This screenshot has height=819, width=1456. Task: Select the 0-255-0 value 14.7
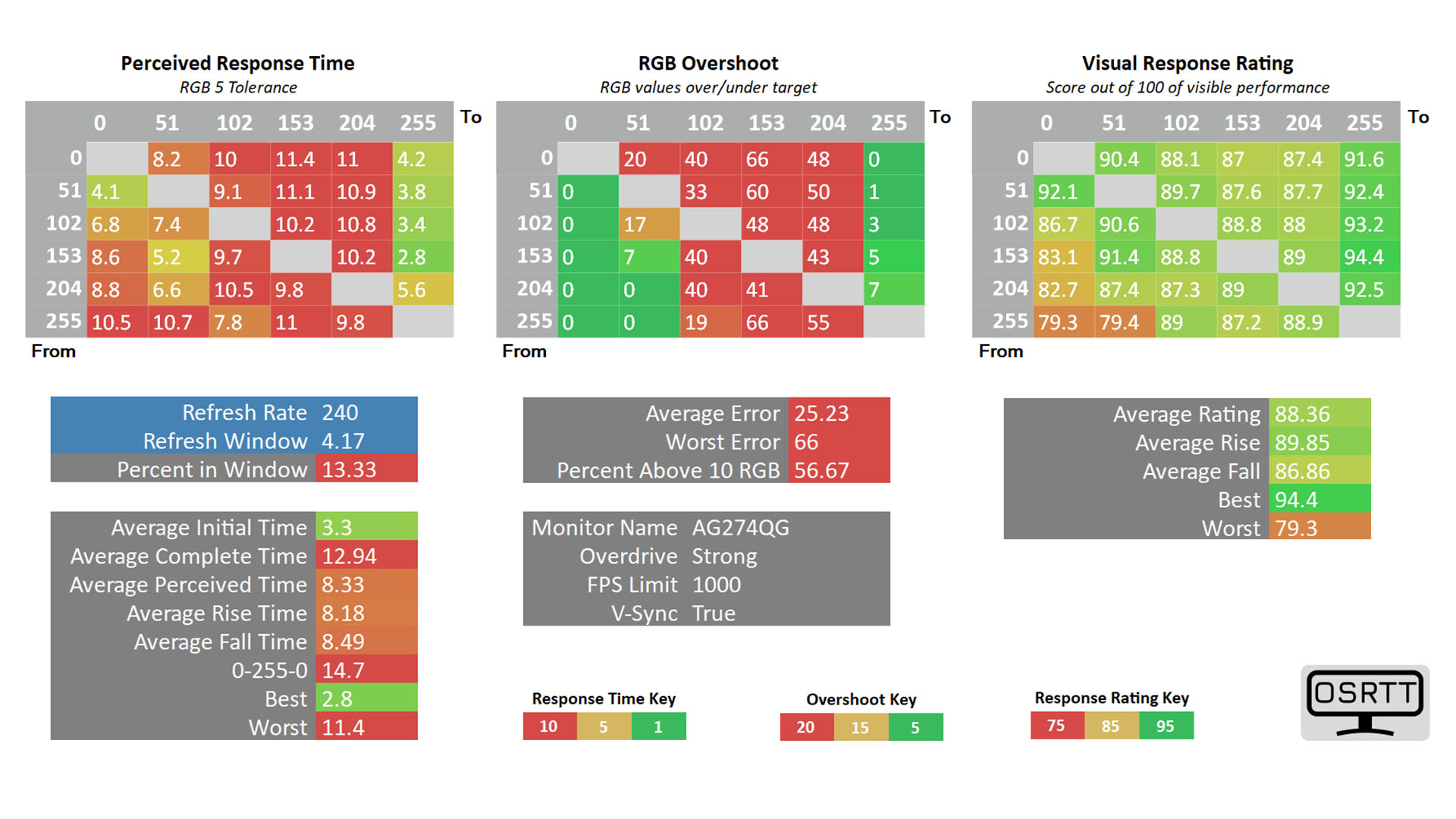tap(344, 670)
